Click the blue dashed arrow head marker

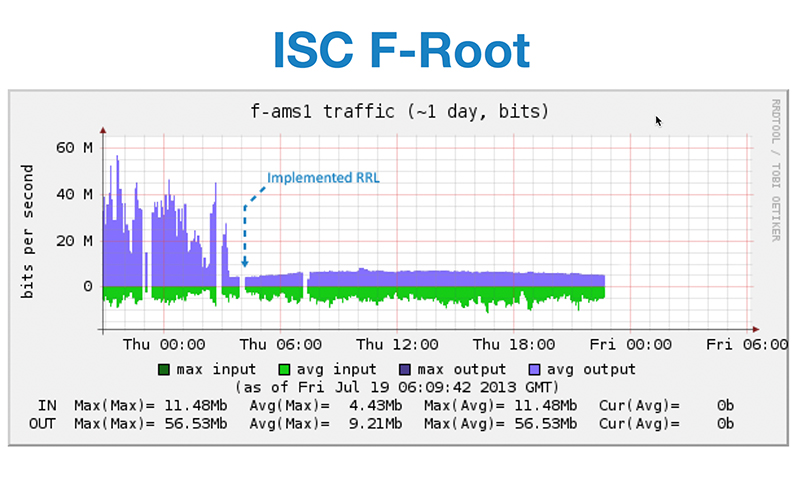244,264
